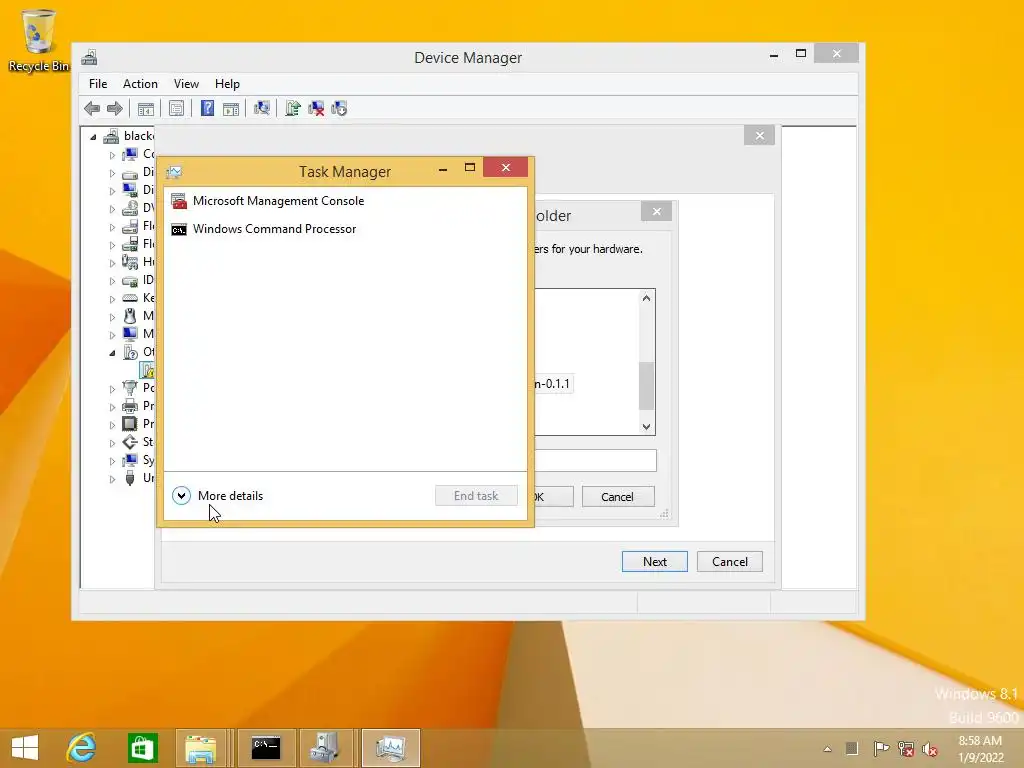Click Update Driver Software green-arrow icon

pyautogui.click(x=293, y=108)
